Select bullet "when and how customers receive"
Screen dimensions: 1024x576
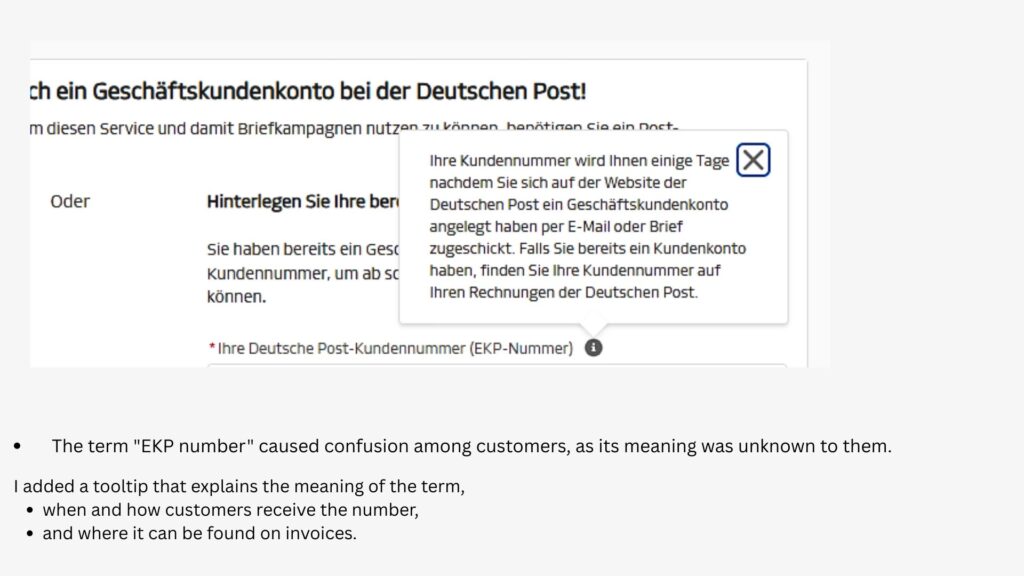(x=230, y=510)
